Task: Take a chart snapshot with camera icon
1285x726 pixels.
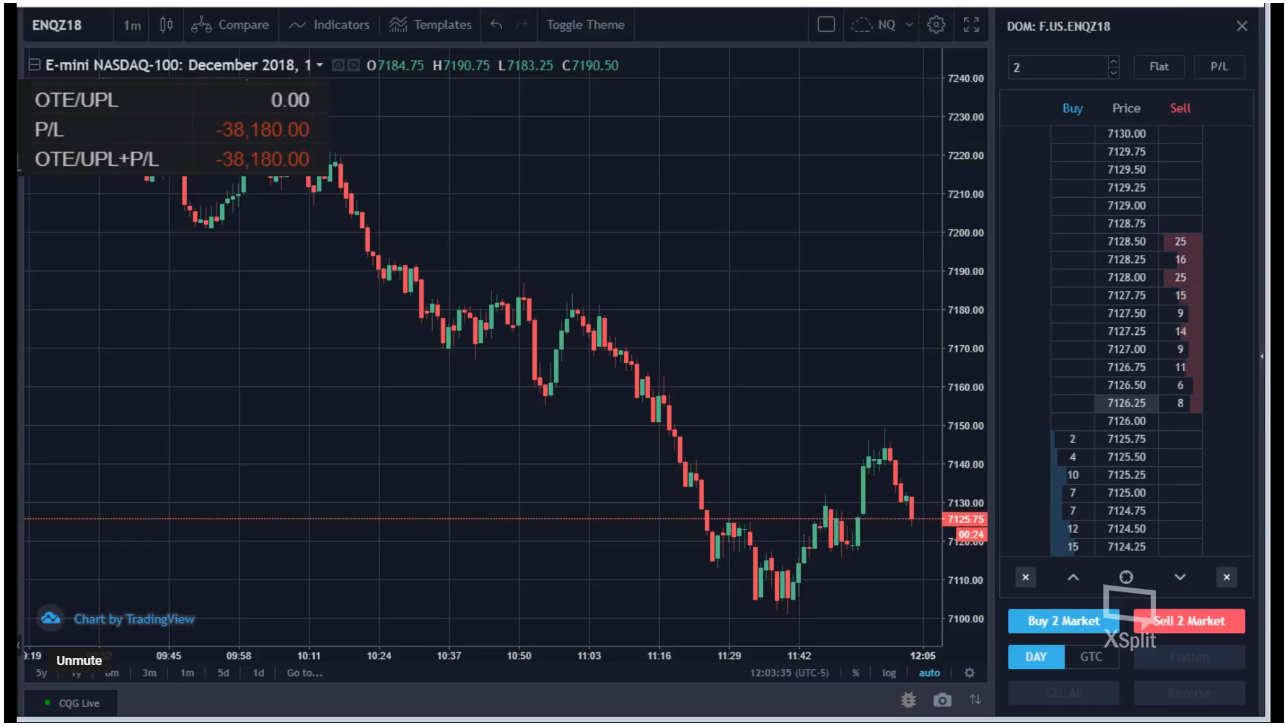Action: (x=942, y=701)
